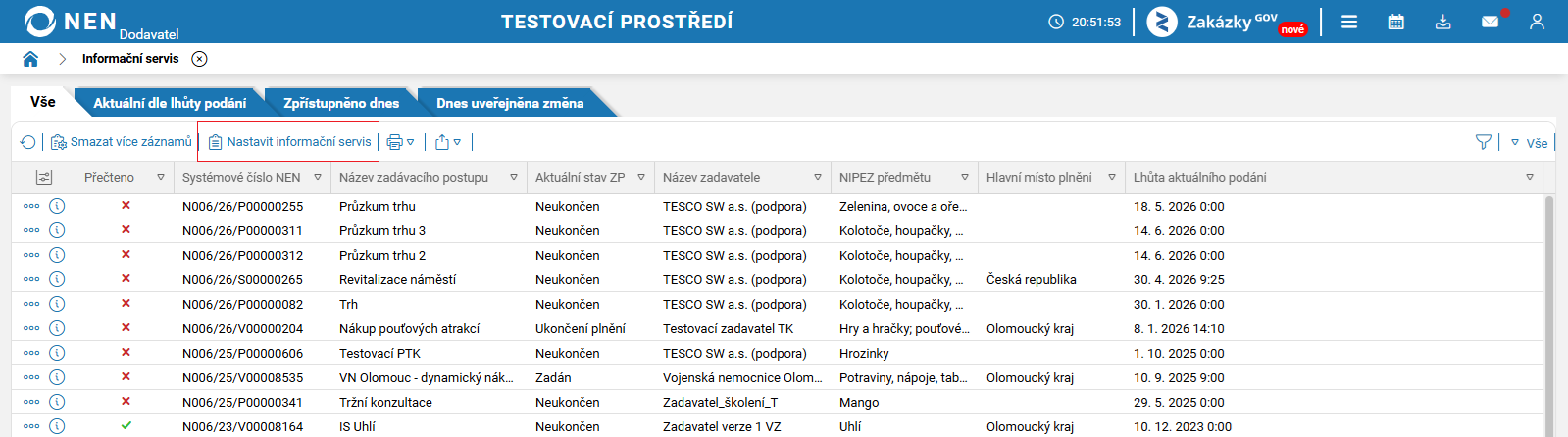The width and height of the screenshot is (1568, 437).
Task: Click the Zakázky GOV logo
Action: point(1227,22)
